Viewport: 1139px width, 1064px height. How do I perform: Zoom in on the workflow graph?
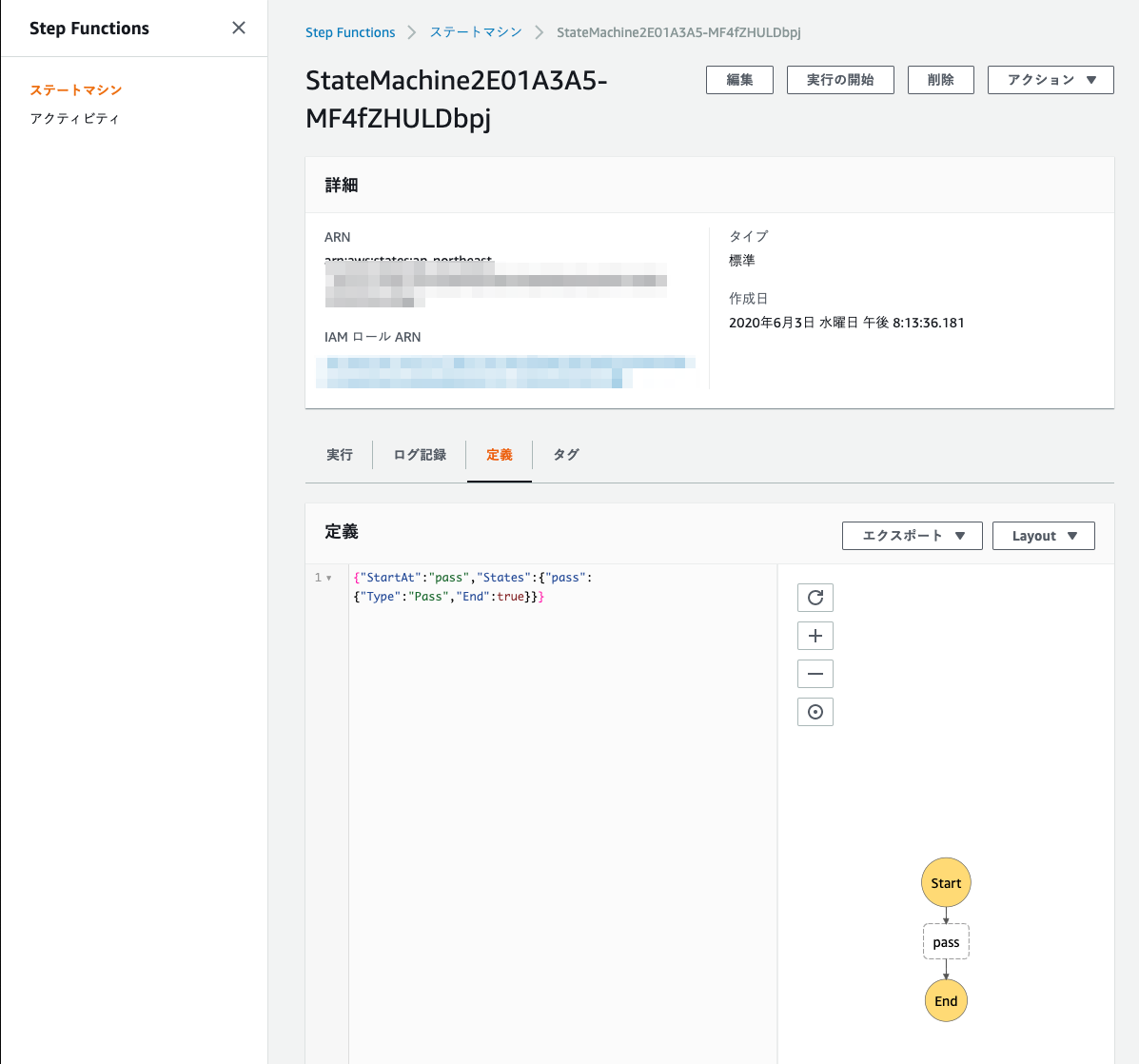click(815, 637)
